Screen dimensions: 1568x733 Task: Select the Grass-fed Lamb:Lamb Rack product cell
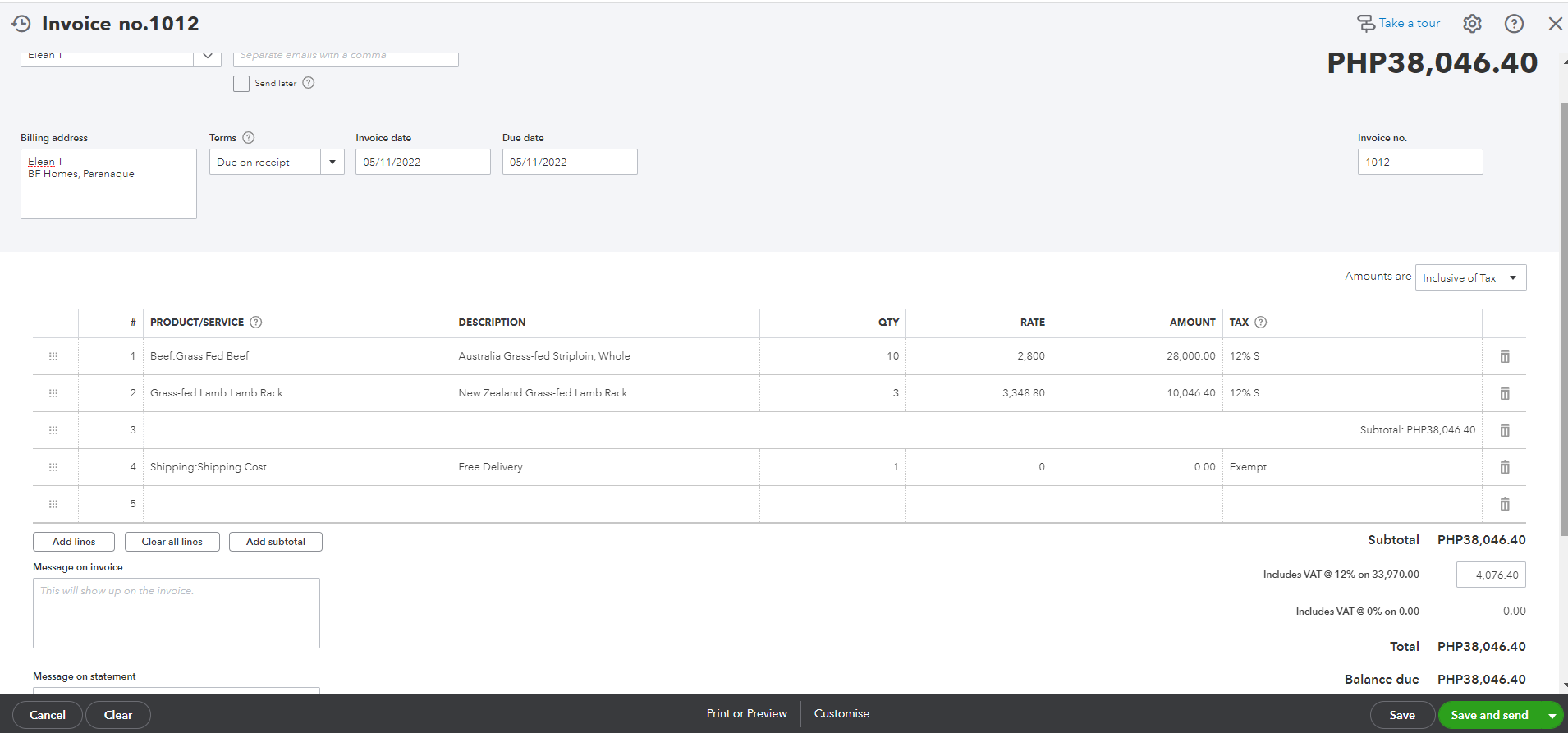tap(297, 393)
